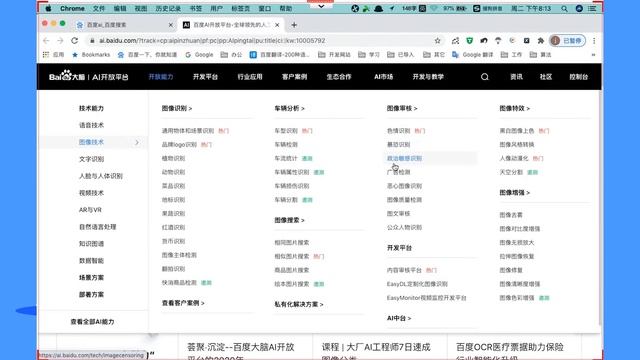Open the EasyDL定制化图像识别 link
The image size is (640, 360).
pyautogui.click(x=417, y=284)
